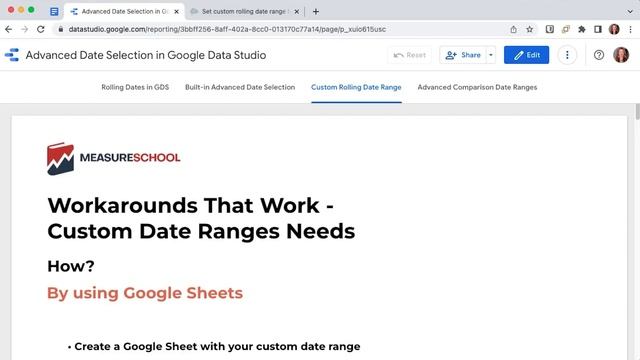Select the Advanced Date Selection browser tab
Viewport: 640px width, 360px height.
tap(124, 11)
